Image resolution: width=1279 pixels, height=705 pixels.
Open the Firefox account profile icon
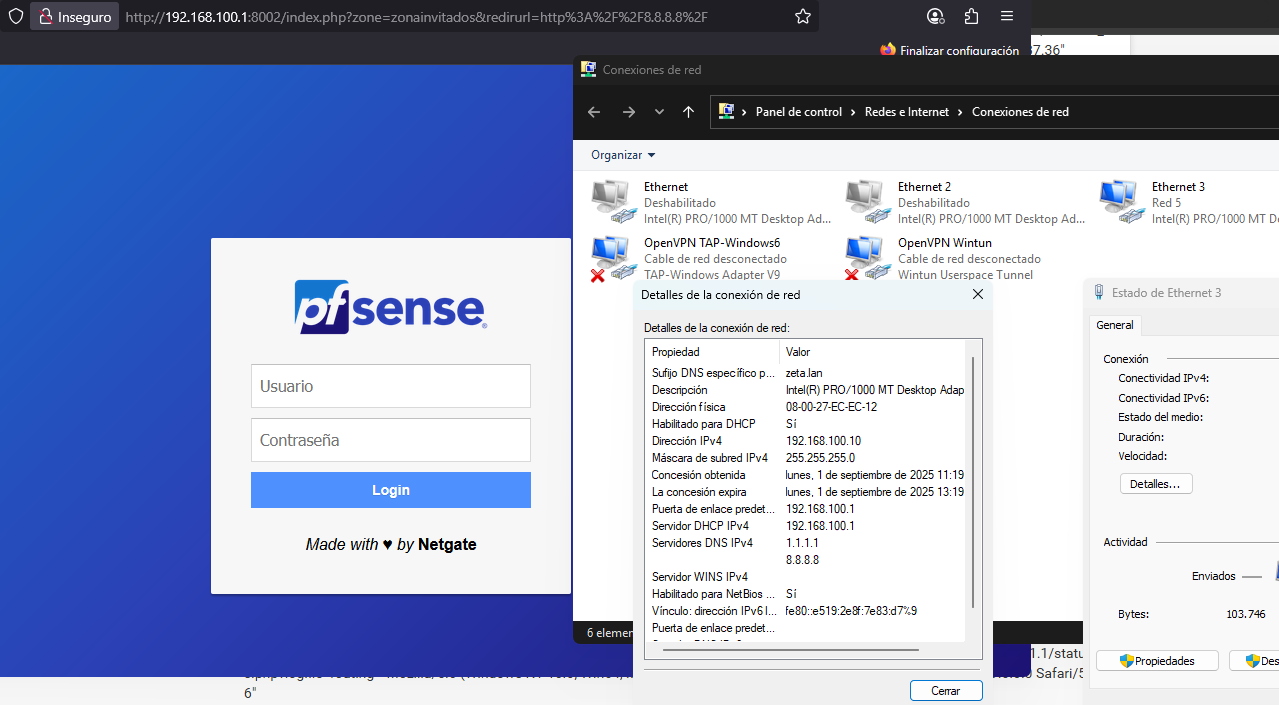935,16
